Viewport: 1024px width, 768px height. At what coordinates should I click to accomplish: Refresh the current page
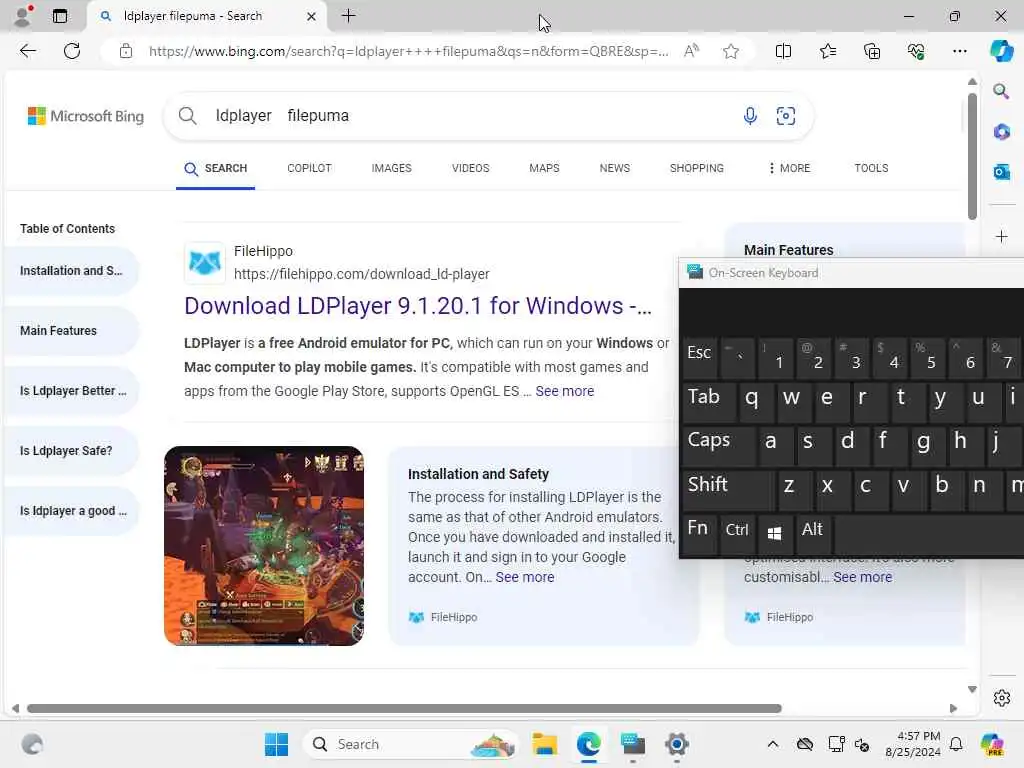coord(72,51)
